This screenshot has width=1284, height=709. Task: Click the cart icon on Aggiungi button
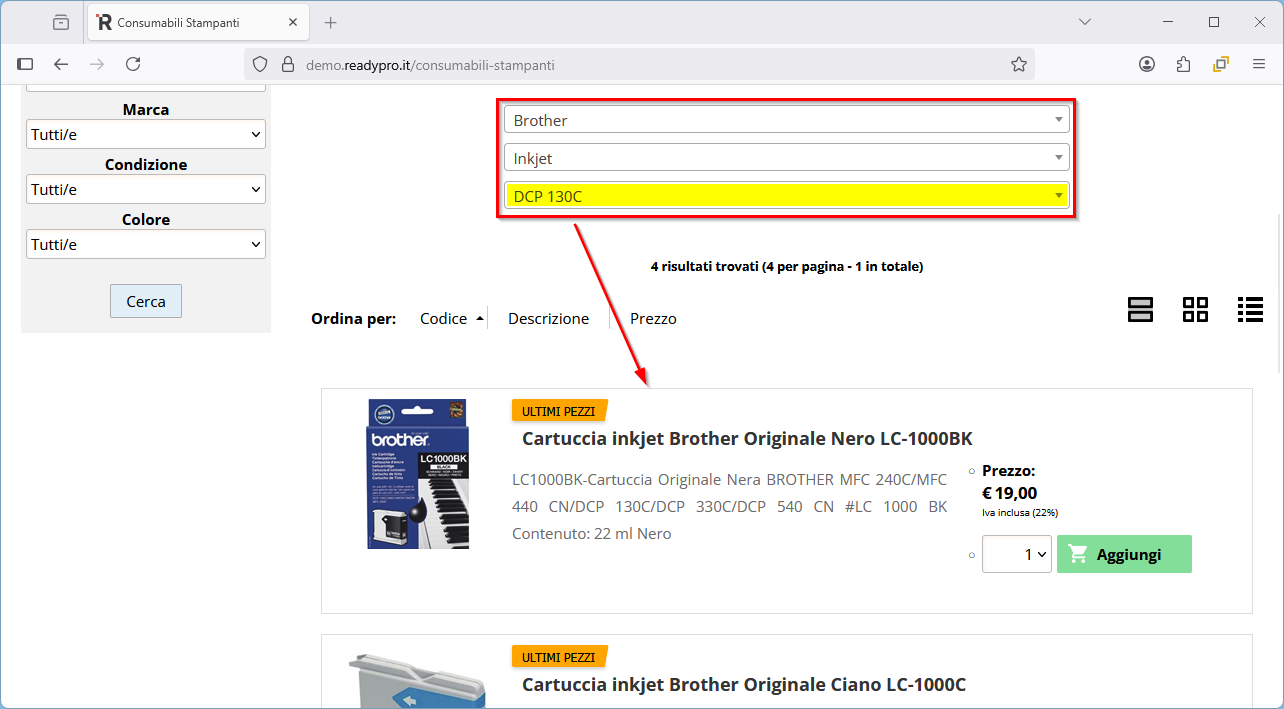[1078, 553]
